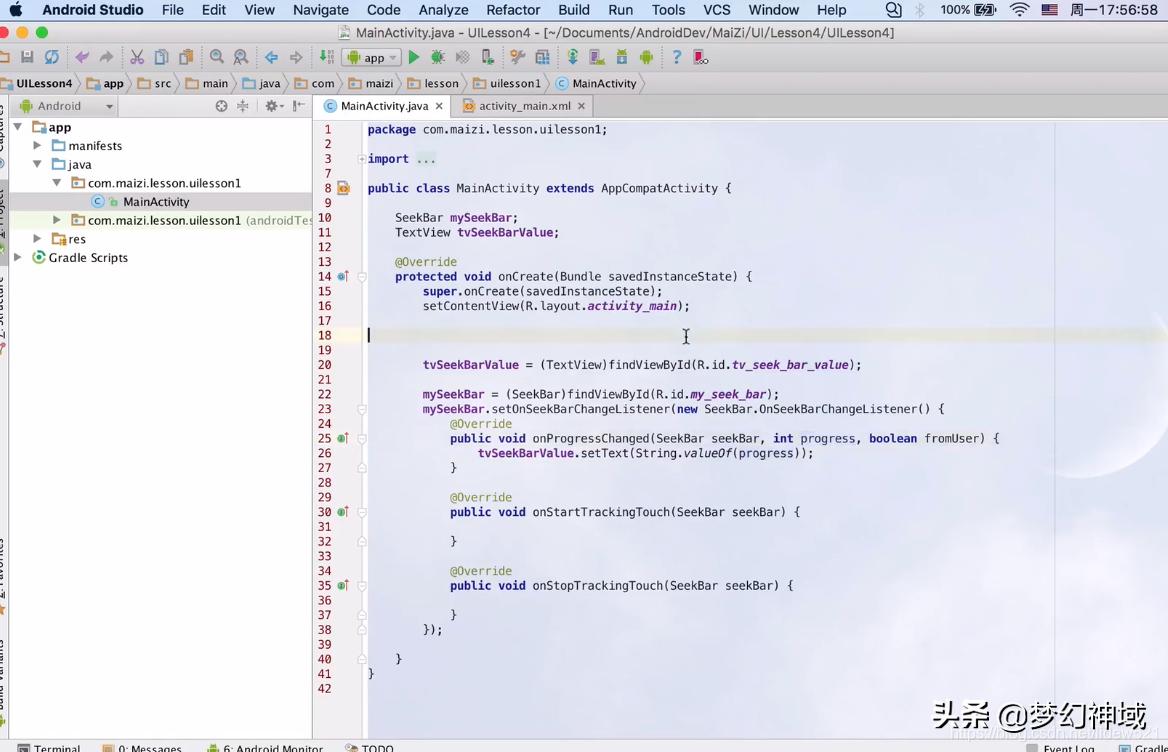Expand the manifests folder in project tree
Screen dimensions: 1168x752
click(38, 146)
